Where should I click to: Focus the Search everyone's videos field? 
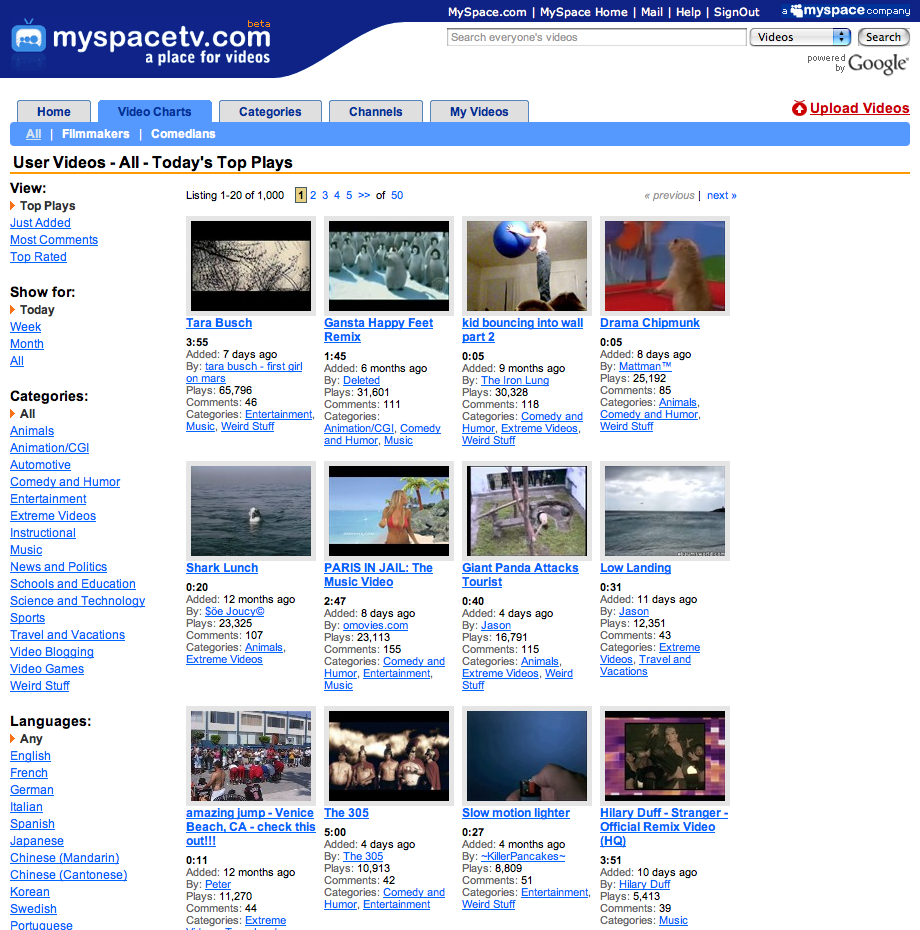click(x=596, y=37)
